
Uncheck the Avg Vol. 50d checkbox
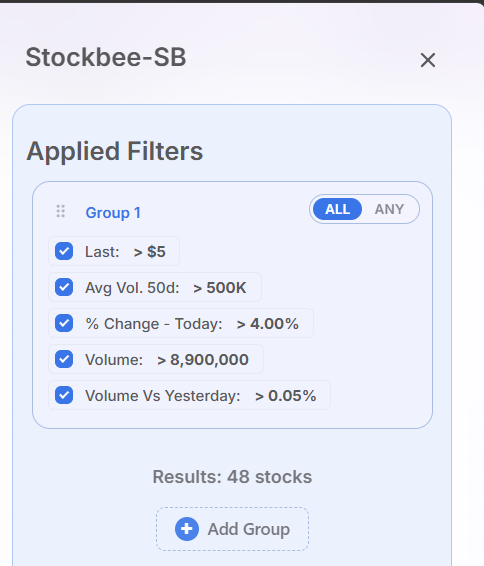point(64,287)
